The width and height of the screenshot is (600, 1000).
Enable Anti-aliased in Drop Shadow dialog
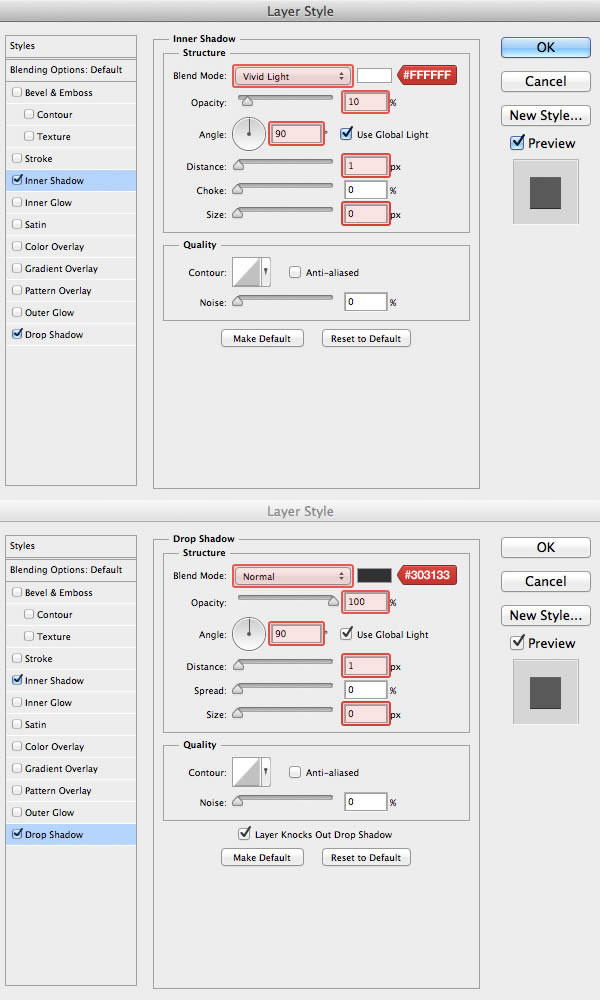[295, 772]
